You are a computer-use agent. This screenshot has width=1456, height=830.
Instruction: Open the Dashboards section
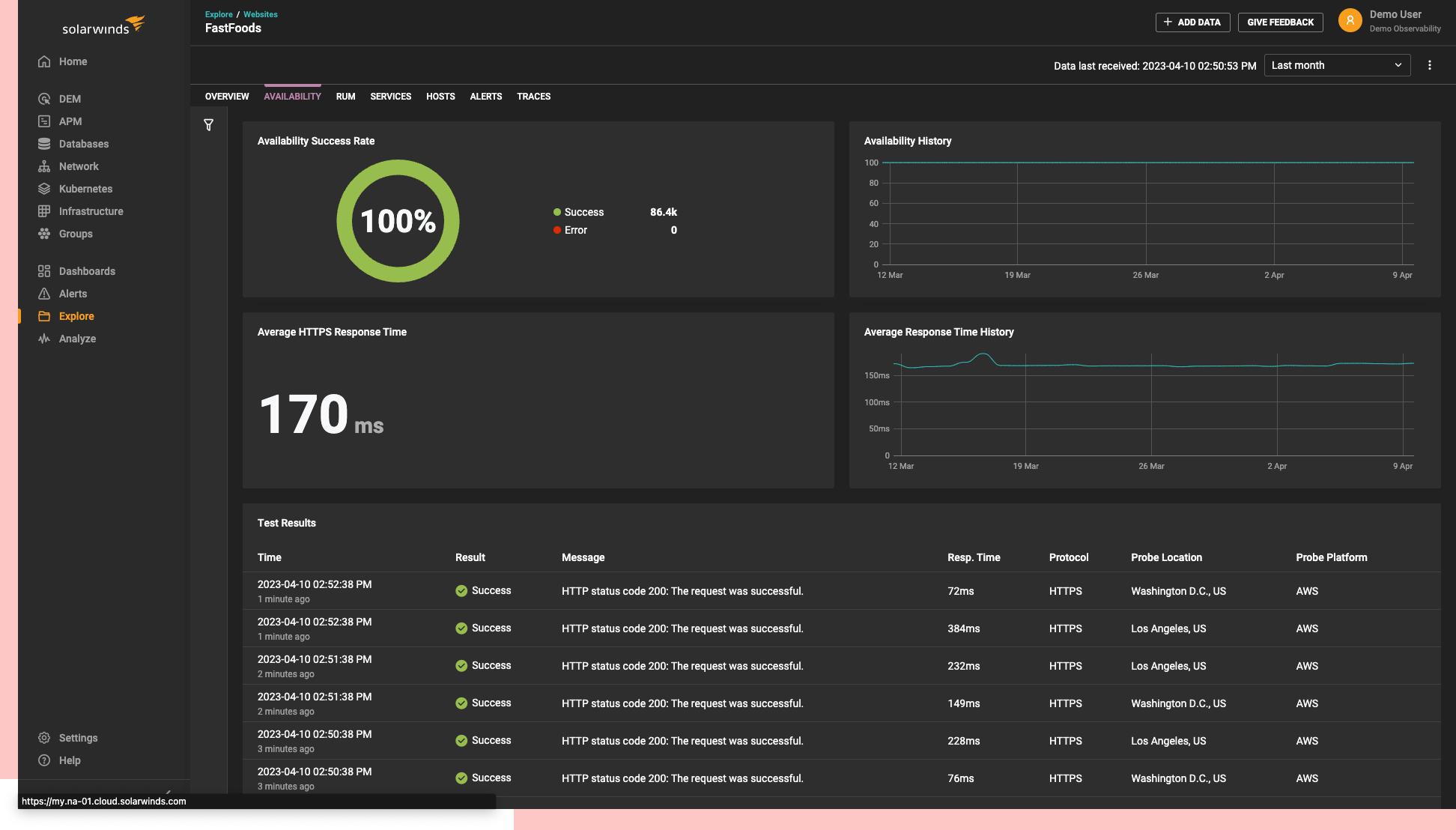click(x=87, y=270)
